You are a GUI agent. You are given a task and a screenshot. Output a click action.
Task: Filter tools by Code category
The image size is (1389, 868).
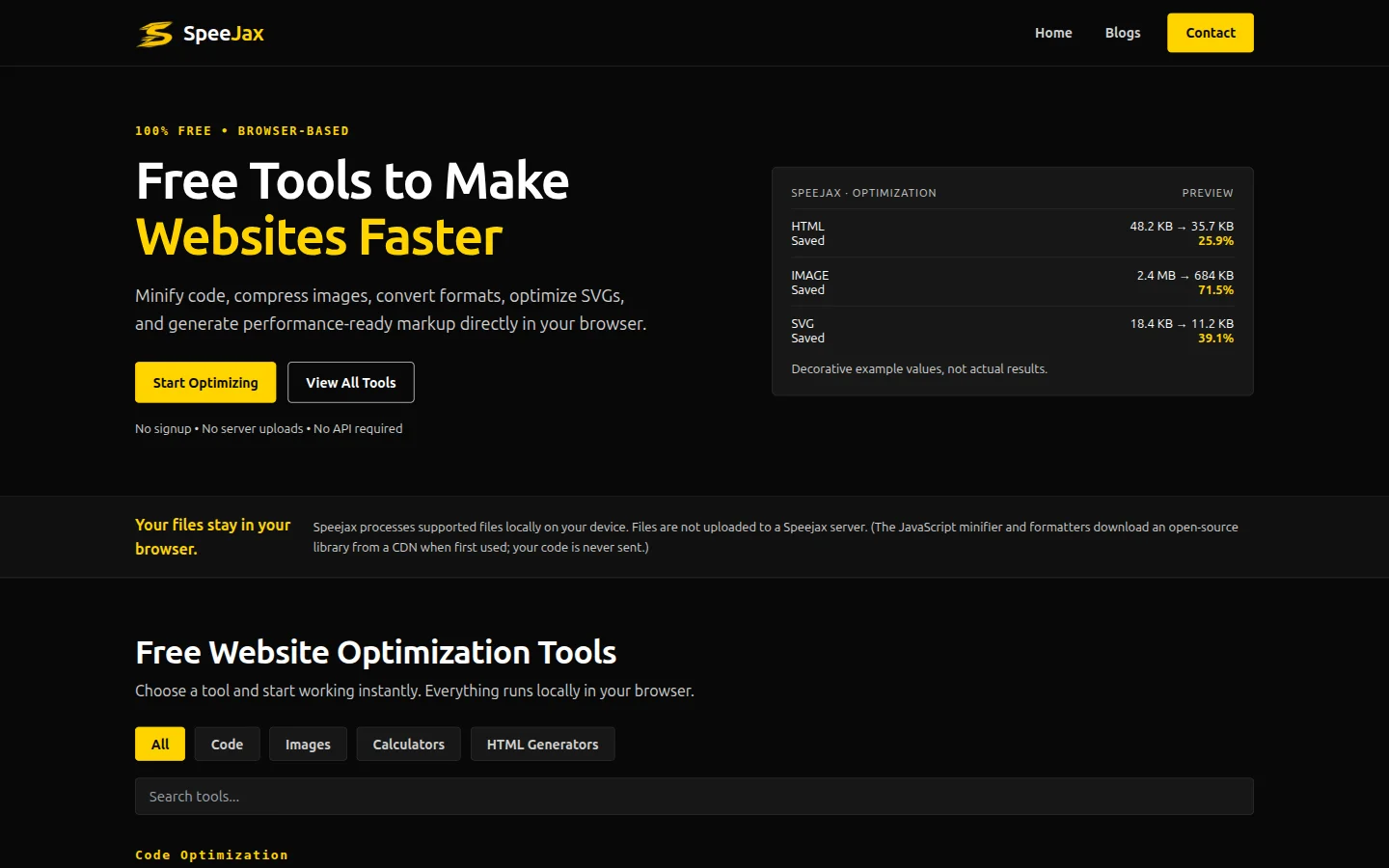click(x=228, y=745)
